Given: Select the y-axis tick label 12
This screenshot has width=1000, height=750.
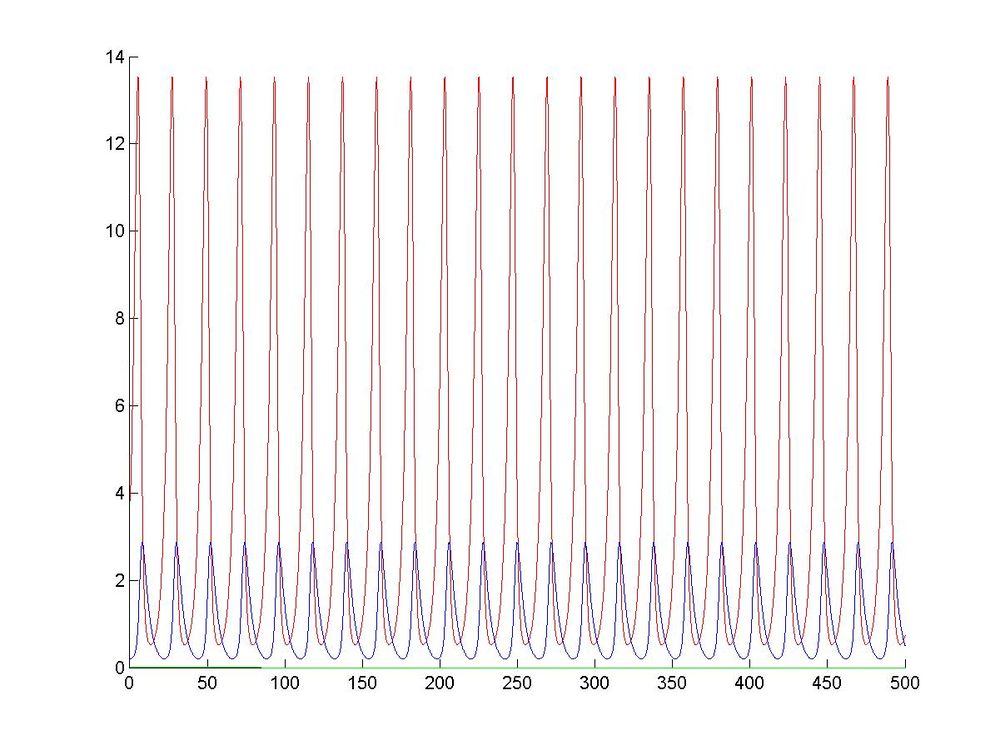Looking at the screenshot, I should 115,144.
